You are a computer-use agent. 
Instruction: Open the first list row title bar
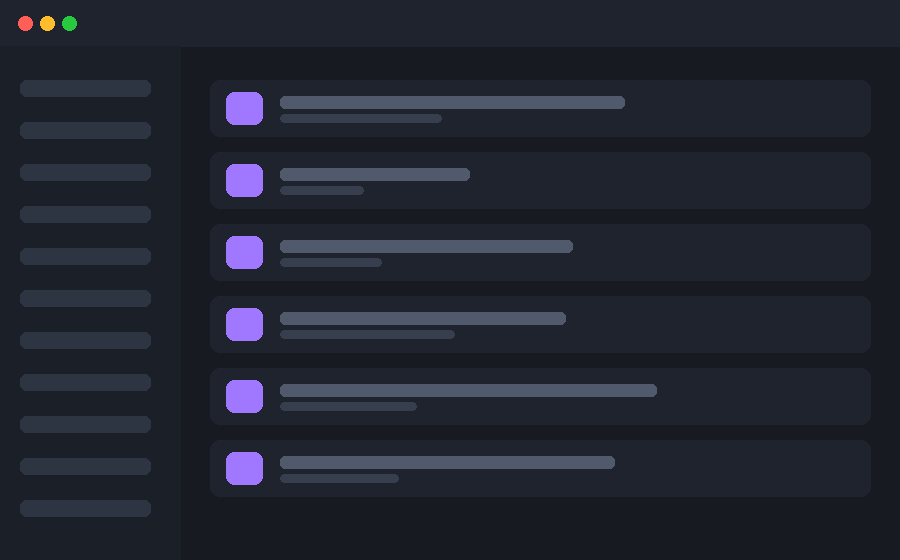[452, 103]
